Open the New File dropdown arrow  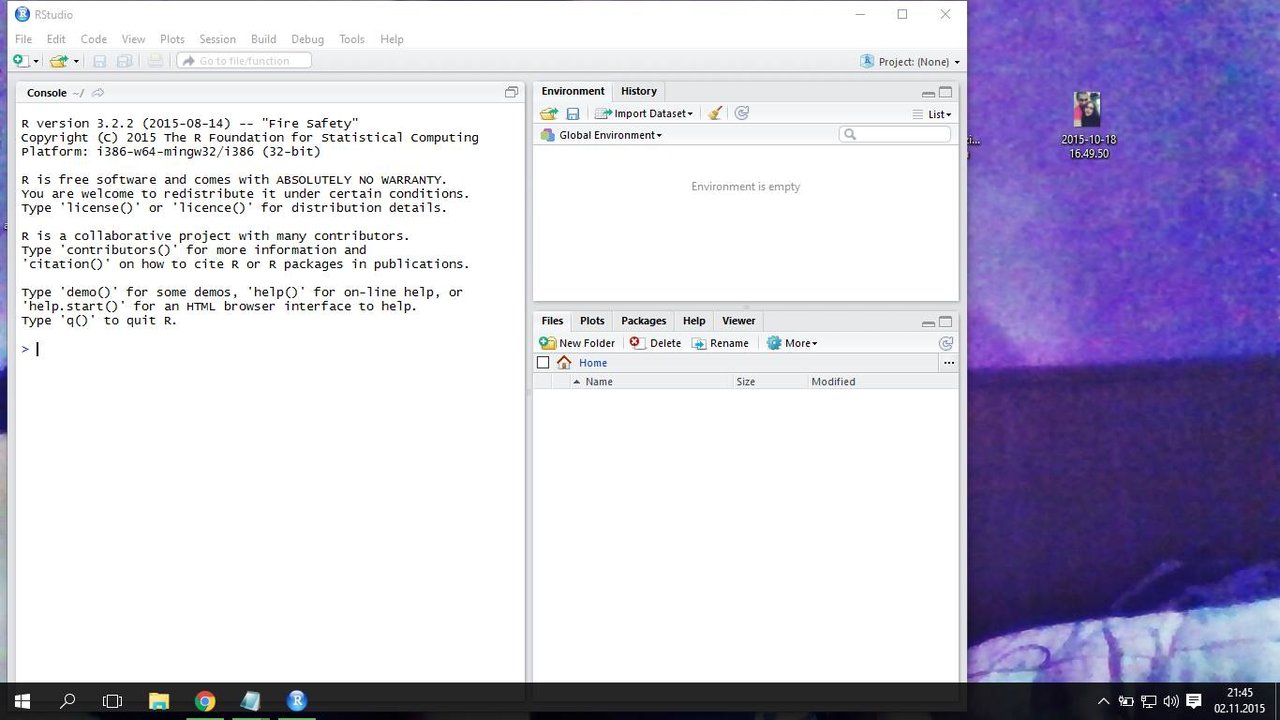pos(36,62)
